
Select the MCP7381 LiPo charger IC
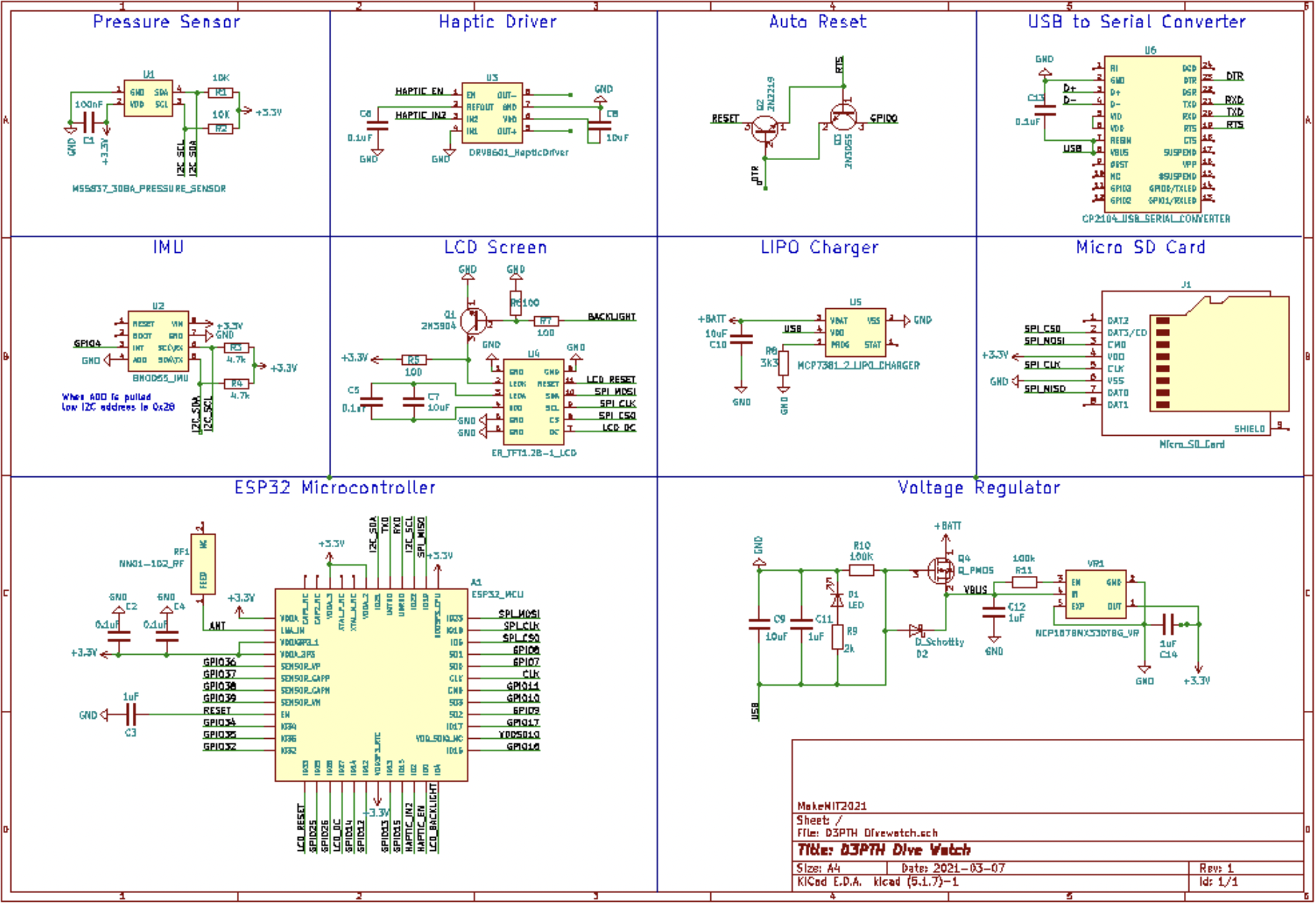point(855,333)
